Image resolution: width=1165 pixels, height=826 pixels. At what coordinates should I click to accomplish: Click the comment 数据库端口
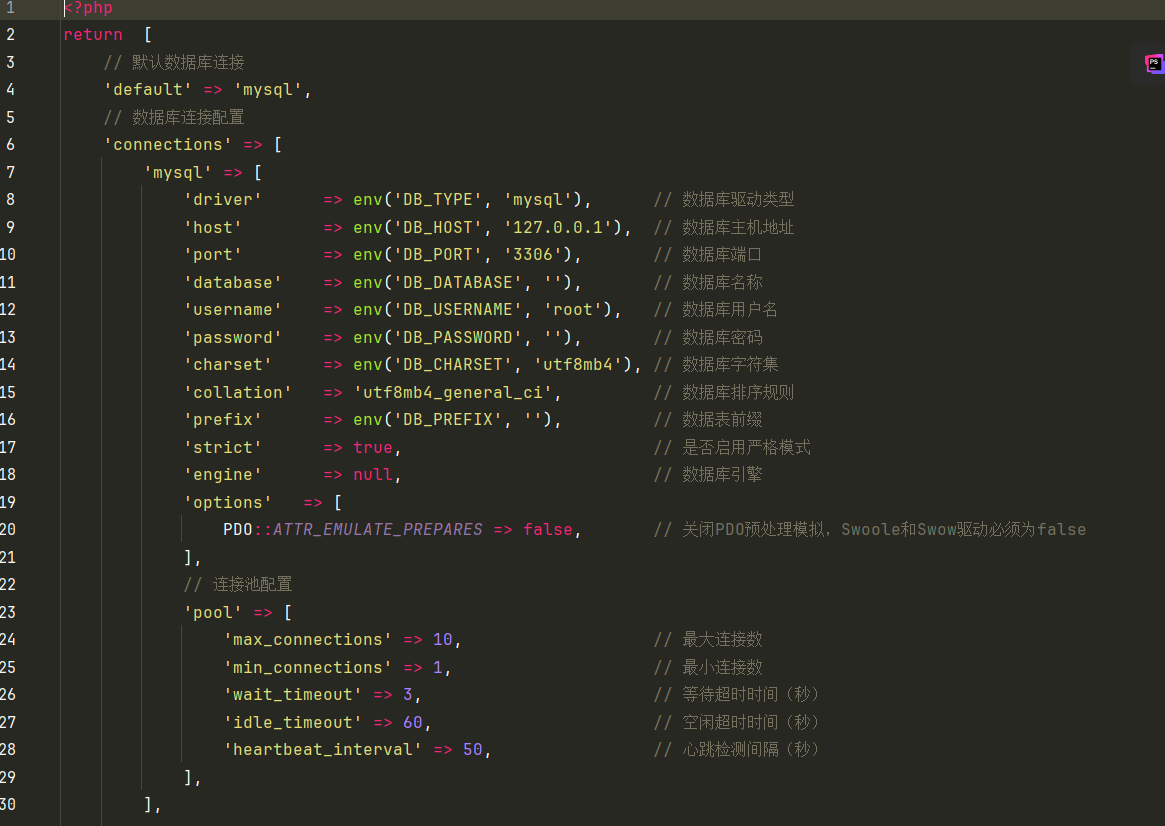[707, 255]
